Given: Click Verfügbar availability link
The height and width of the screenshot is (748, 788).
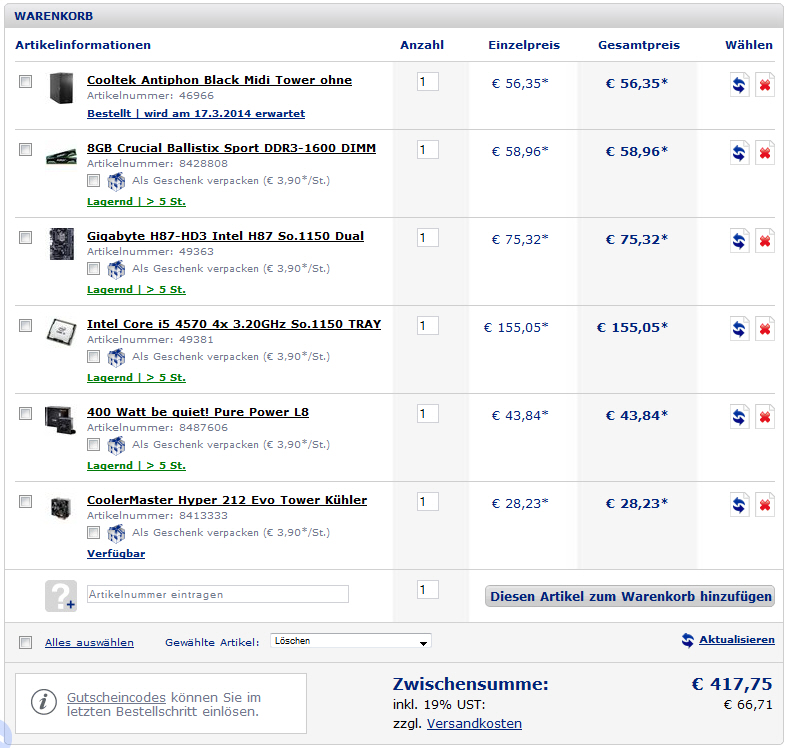Looking at the screenshot, I should tap(116, 553).
